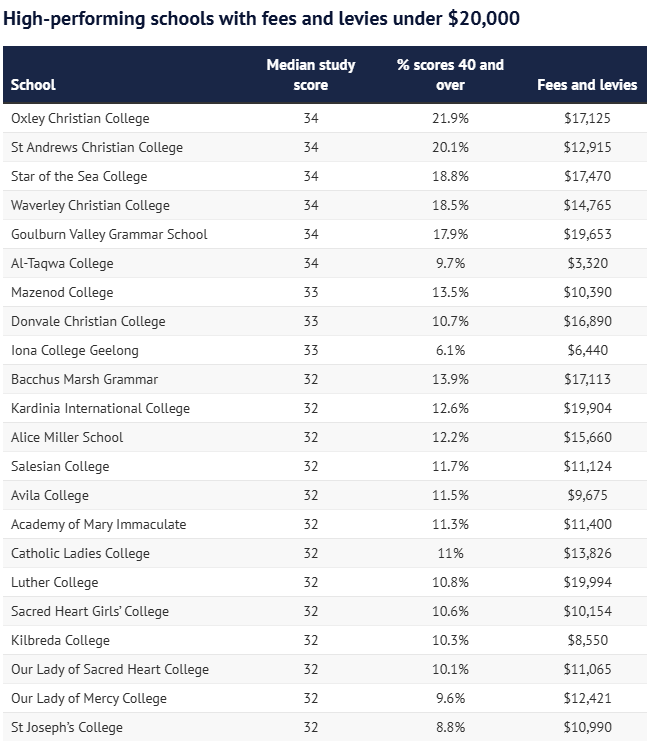Click St Joseph's College 8.8% value

(450, 728)
